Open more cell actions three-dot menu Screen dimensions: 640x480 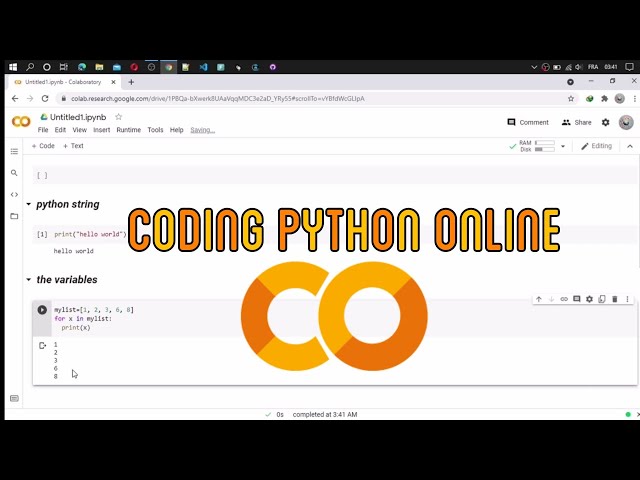(x=627, y=299)
